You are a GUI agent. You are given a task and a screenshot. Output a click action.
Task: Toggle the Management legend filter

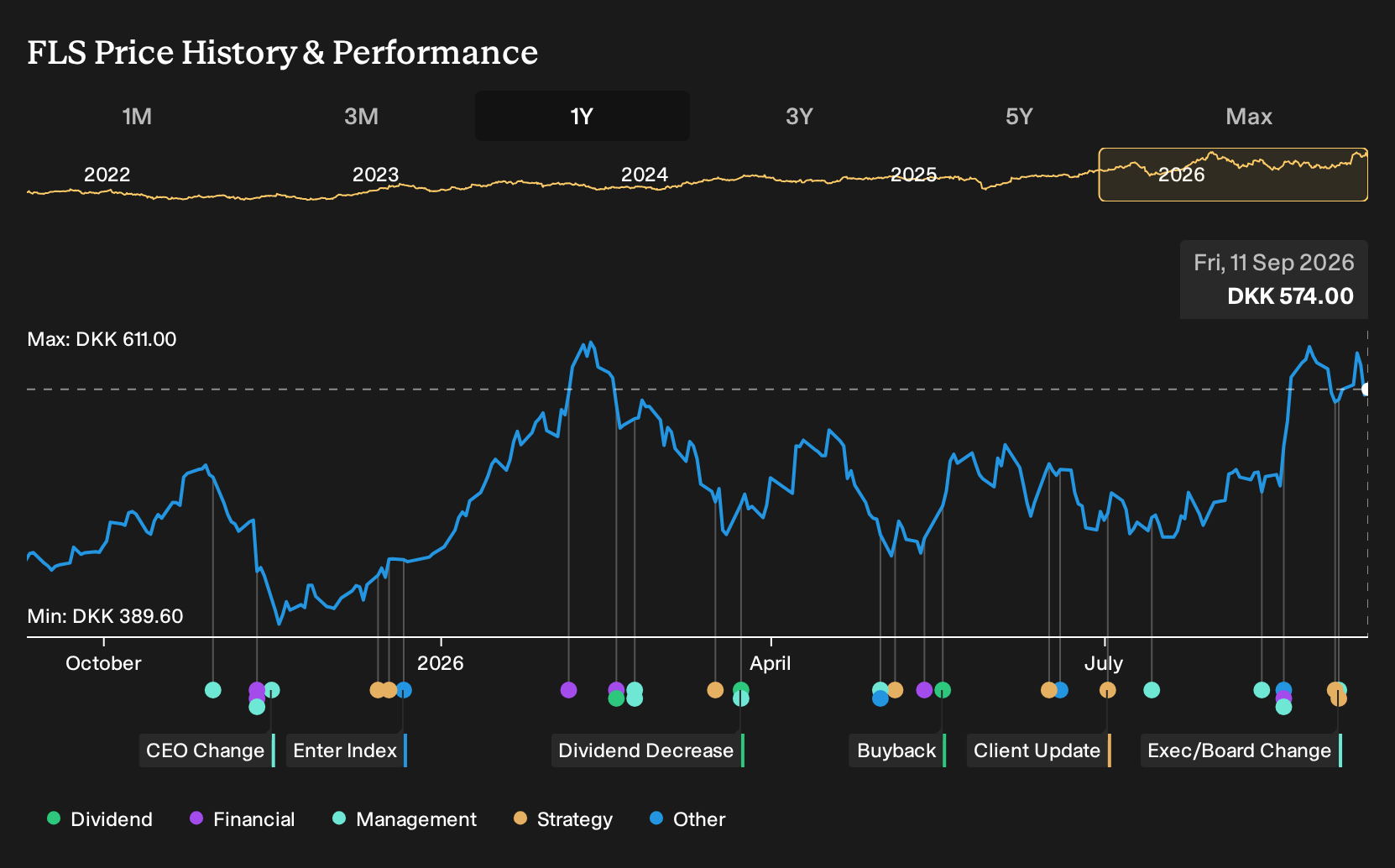click(405, 819)
